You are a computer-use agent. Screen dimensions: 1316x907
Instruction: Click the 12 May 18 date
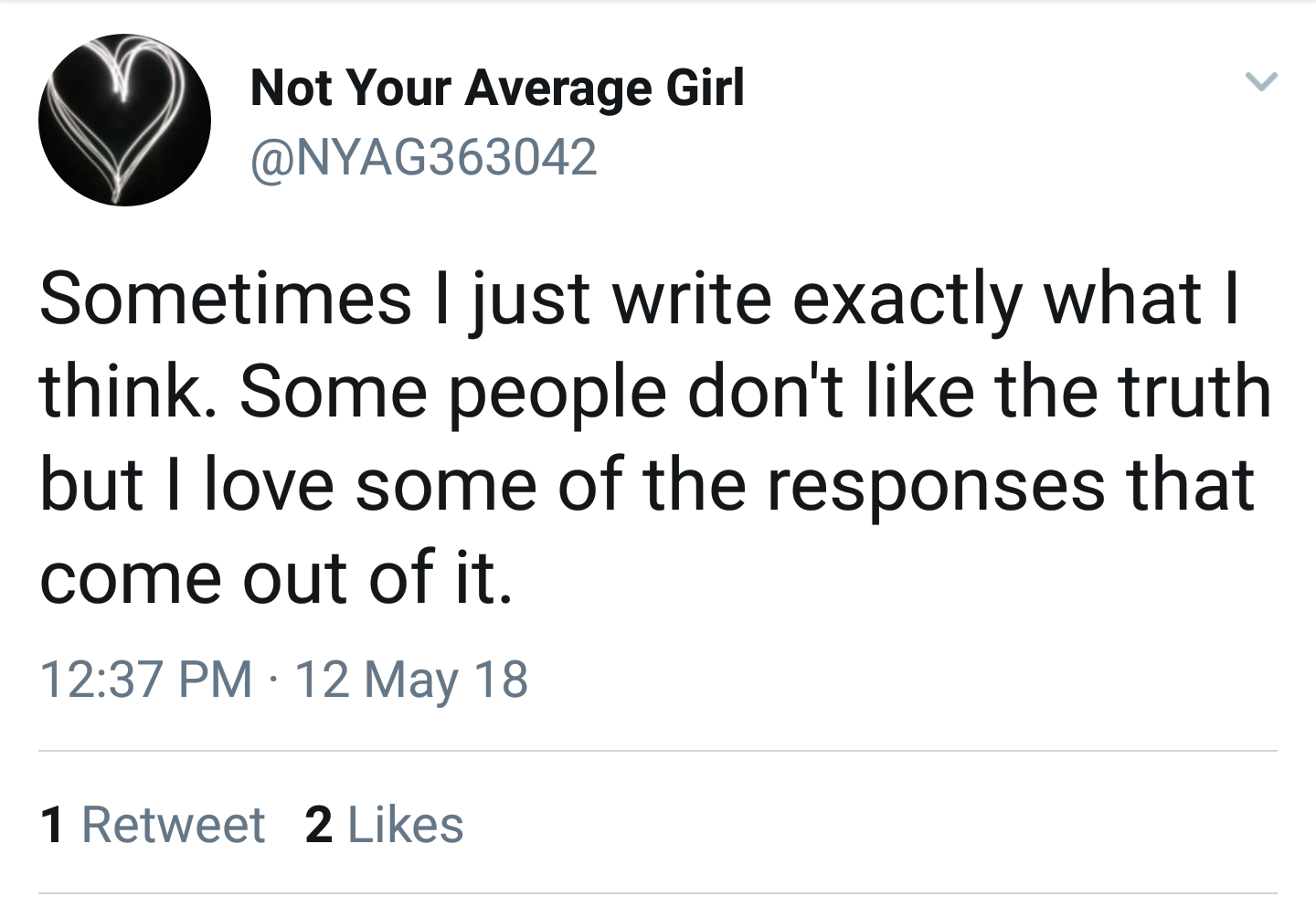tap(411, 680)
